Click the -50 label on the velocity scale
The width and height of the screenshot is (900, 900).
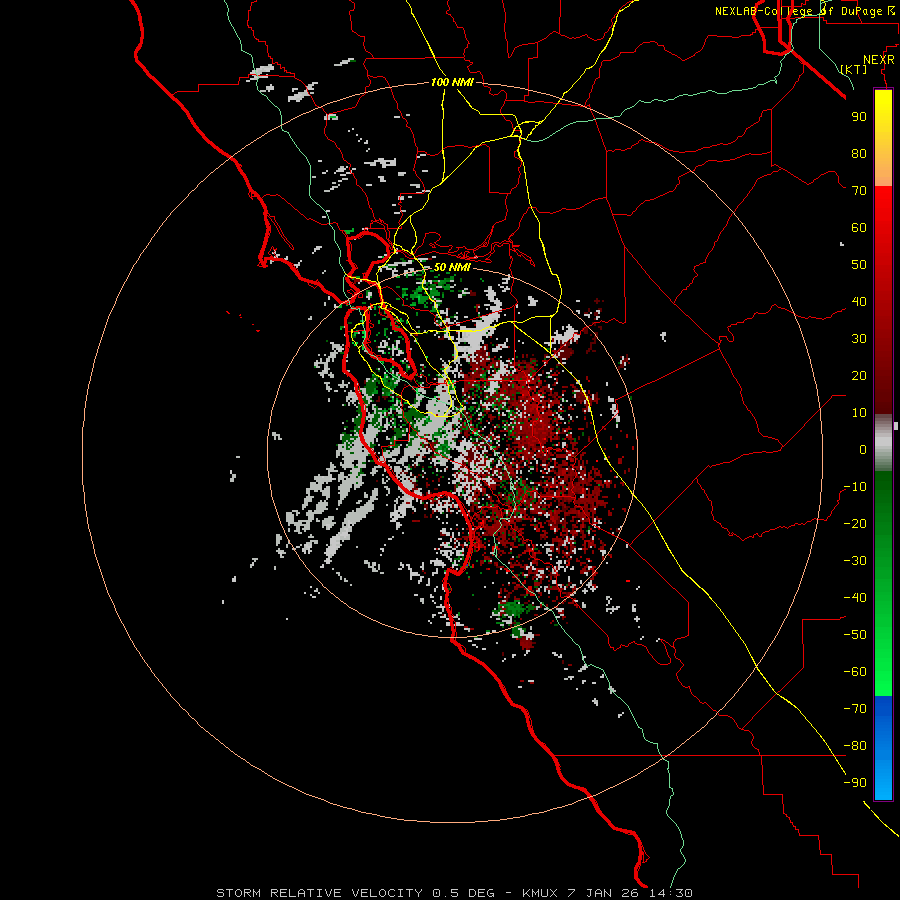[855, 635]
